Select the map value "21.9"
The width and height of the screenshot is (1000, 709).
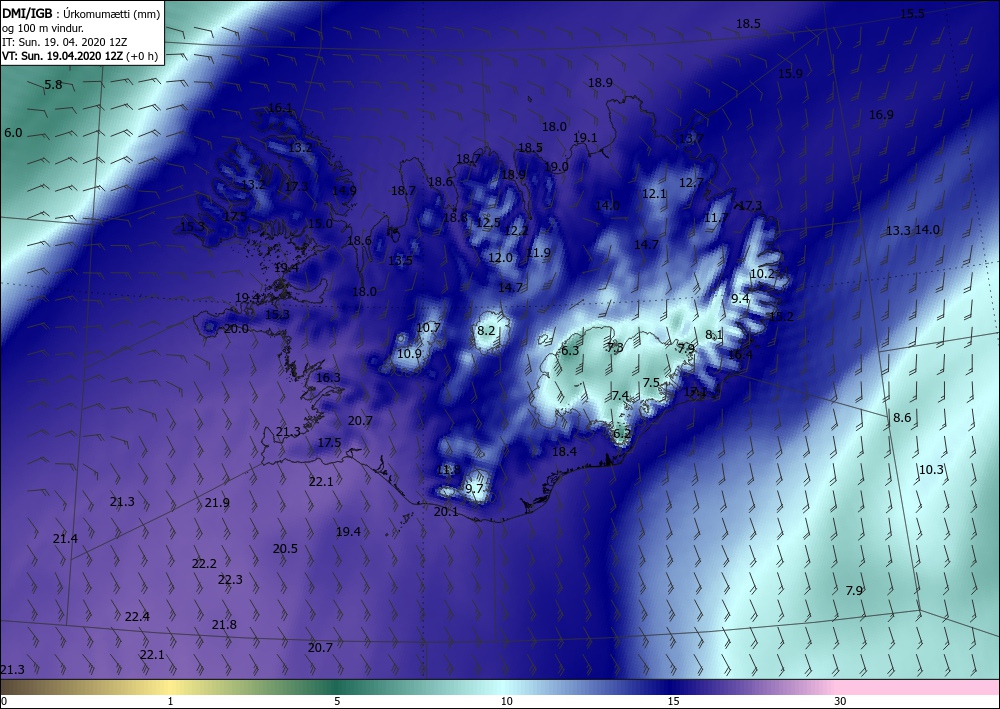(x=217, y=502)
